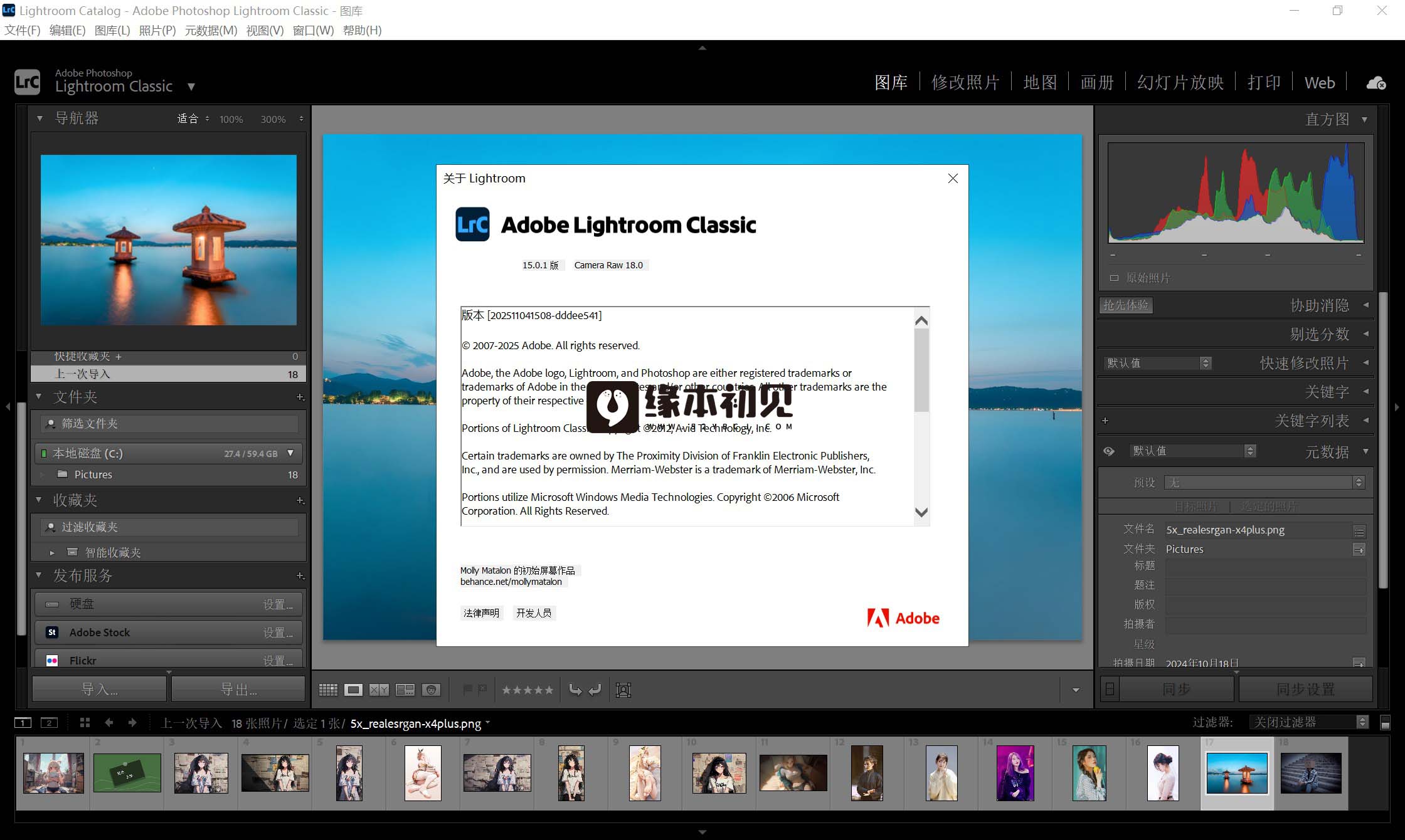
Task: Switch to Grid view icon
Action: pyautogui.click(x=328, y=690)
